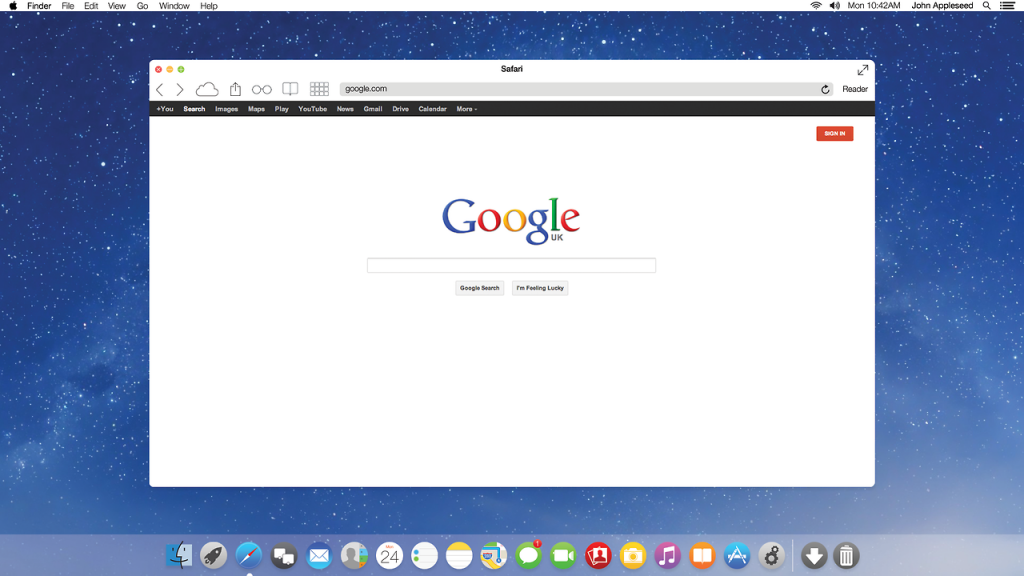This screenshot has height=576, width=1024.
Task: Open the Notification Center menu bar icon
Action: pos(1007,6)
